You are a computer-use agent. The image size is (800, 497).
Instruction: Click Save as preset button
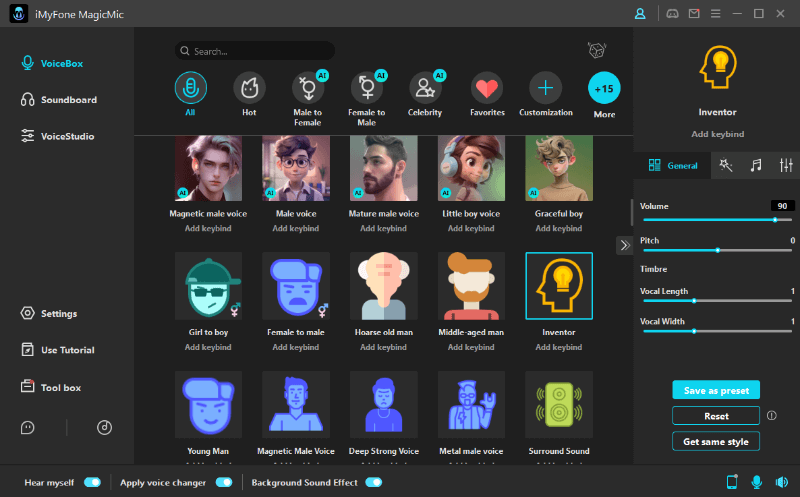716,390
